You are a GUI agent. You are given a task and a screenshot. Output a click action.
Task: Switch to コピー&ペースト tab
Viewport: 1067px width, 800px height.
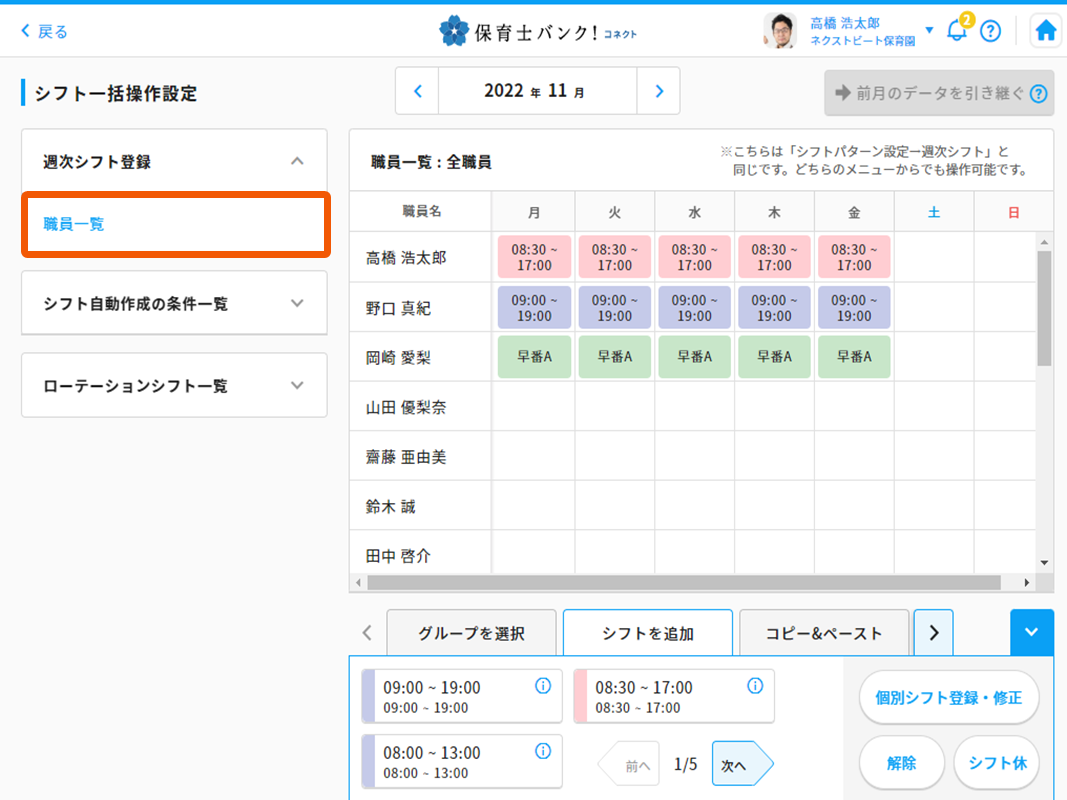[824, 633]
